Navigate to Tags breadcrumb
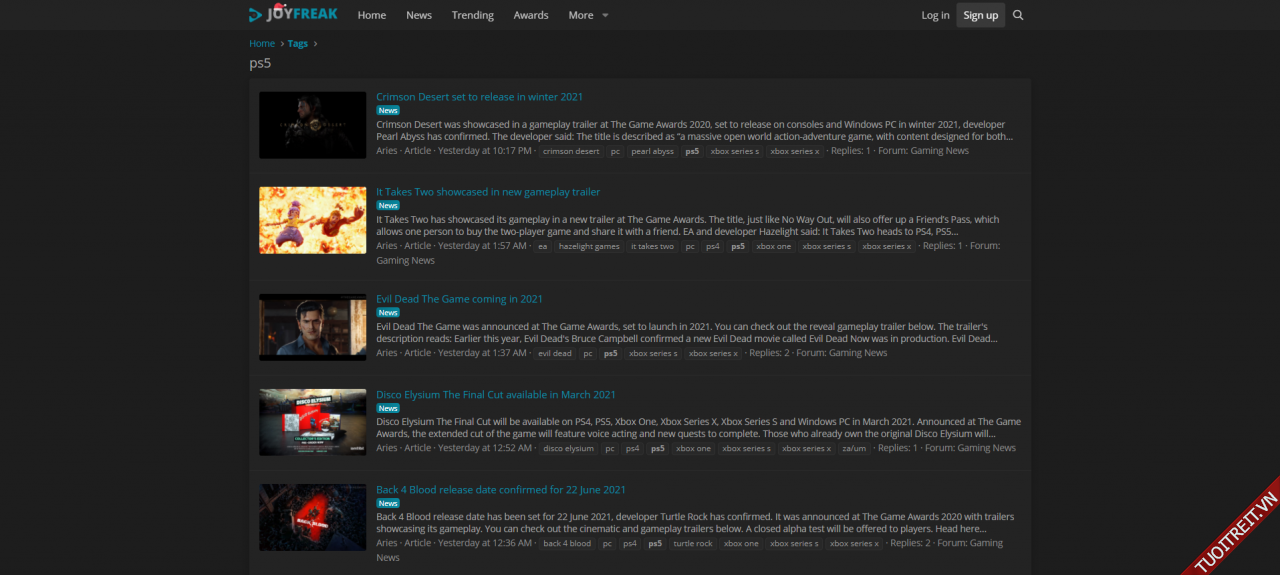Screen dimensions: 1280x575 point(298,44)
